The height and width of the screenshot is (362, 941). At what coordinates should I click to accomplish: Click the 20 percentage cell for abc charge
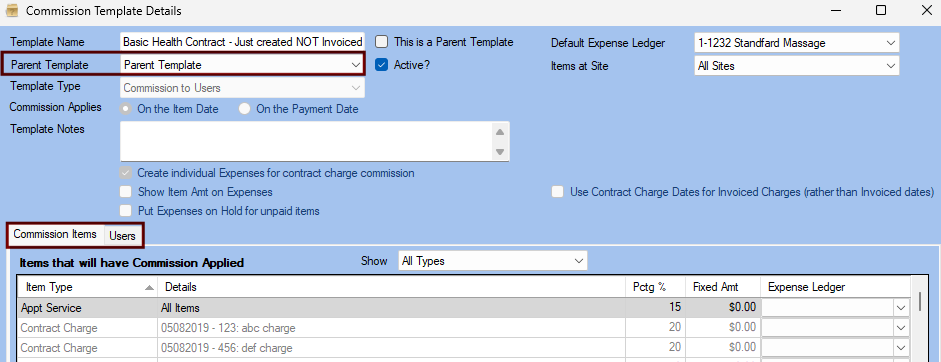point(655,328)
